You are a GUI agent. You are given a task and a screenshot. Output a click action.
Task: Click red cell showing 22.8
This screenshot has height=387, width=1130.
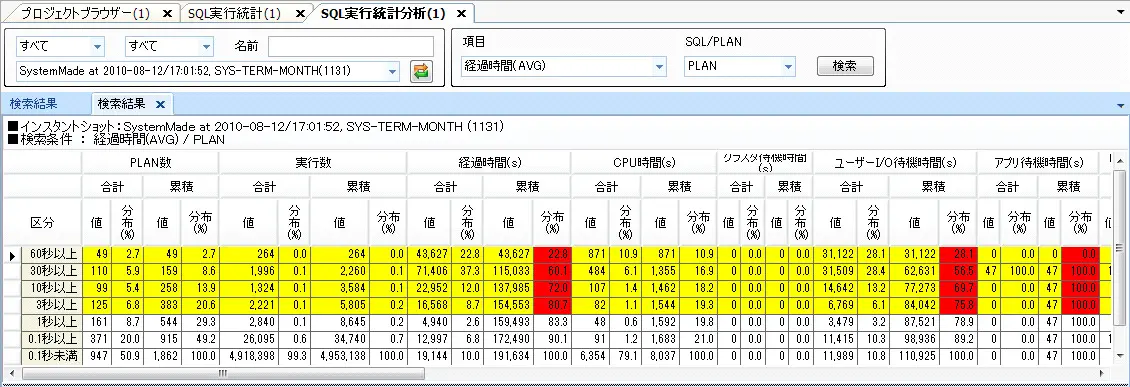pos(552,254)
